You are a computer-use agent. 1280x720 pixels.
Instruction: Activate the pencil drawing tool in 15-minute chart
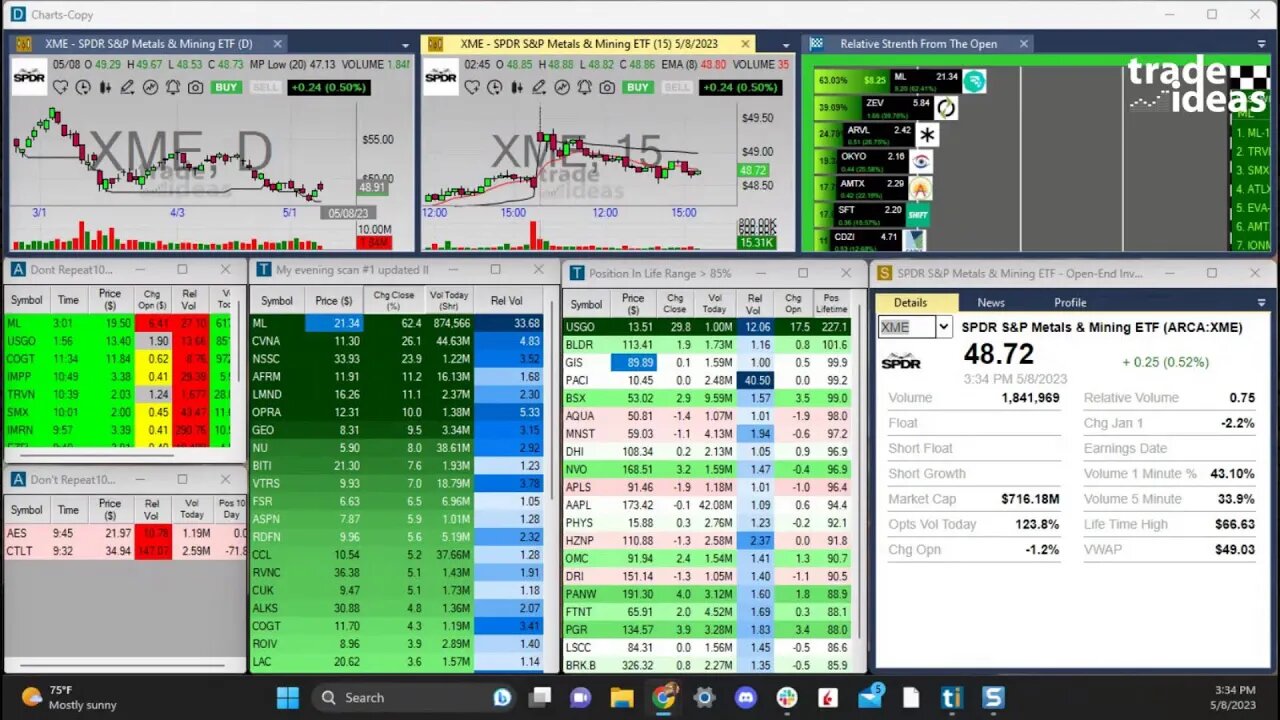[539, 87]
